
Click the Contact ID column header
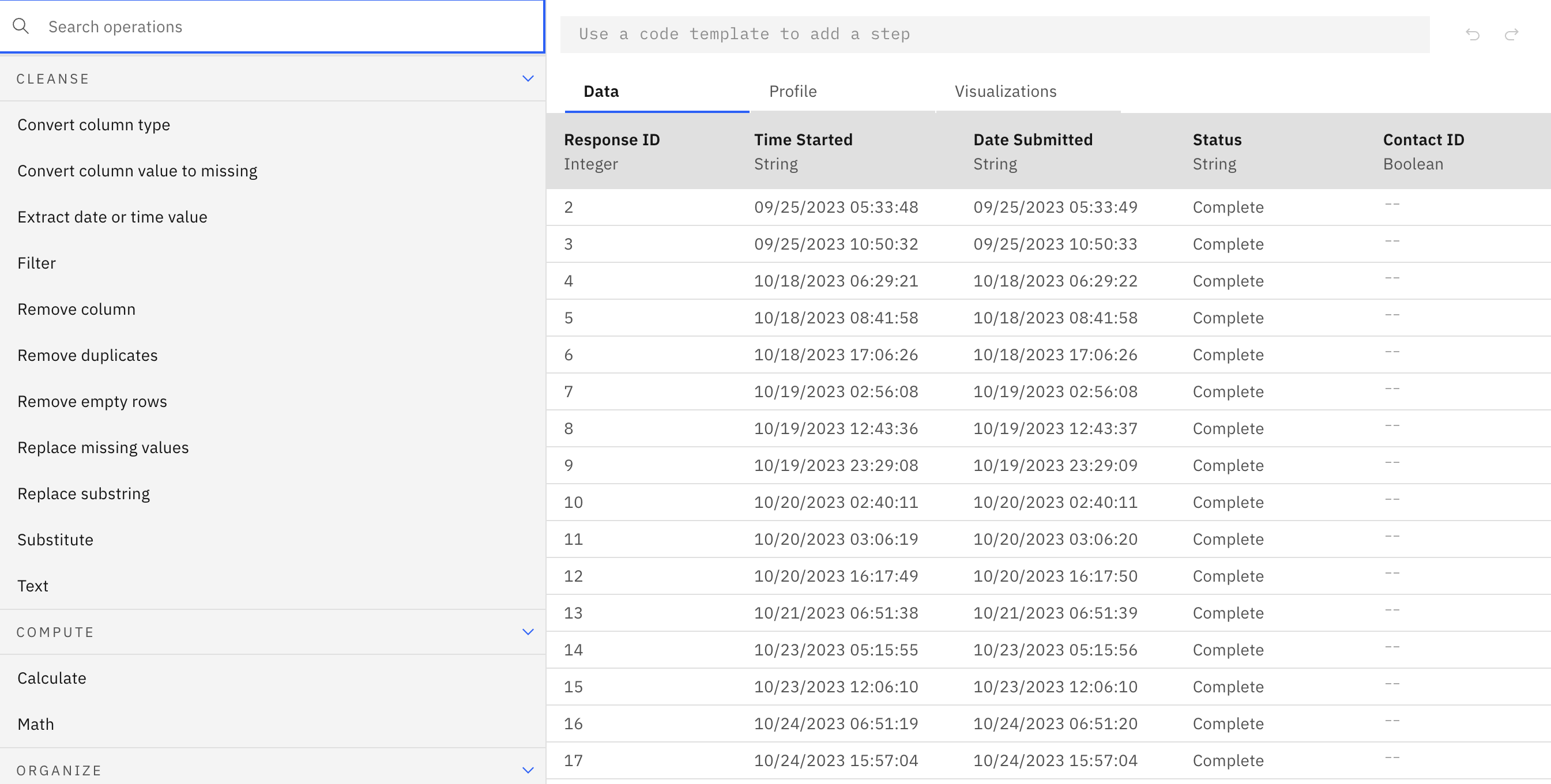pos(1424,140)
